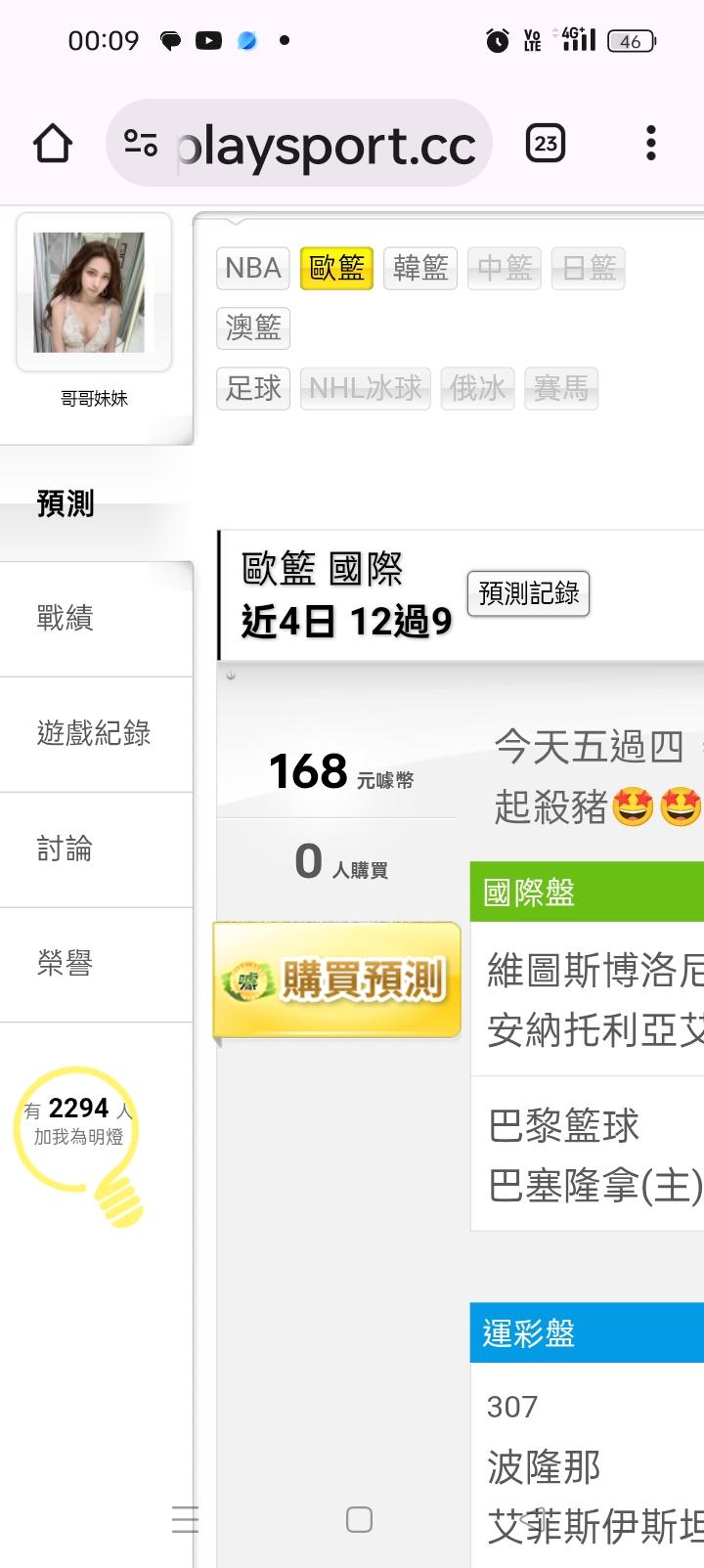The width and height of the screenshot is (704, 1568).
Task: Select the NBA league filter
Action: tap(253, 268)
